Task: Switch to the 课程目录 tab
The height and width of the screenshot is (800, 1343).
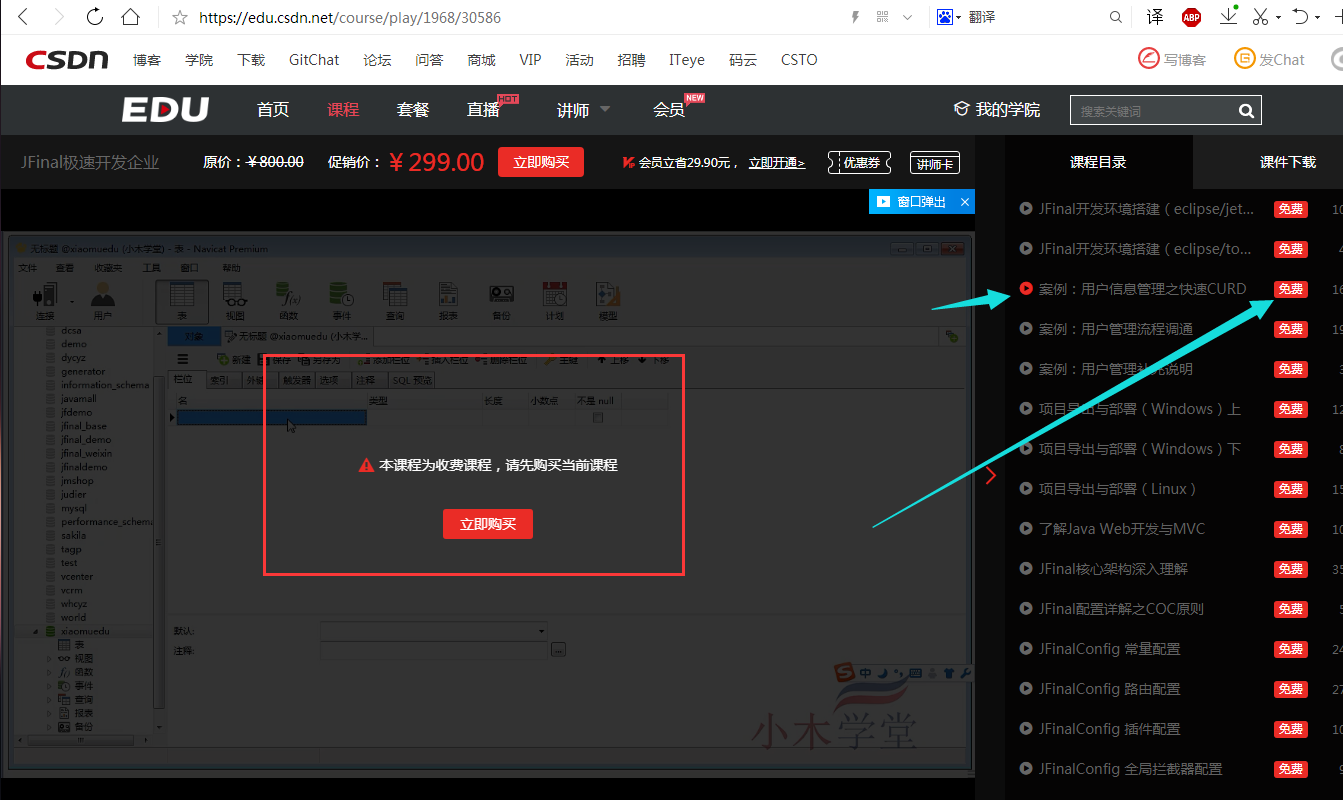Action: point(1098,162)
